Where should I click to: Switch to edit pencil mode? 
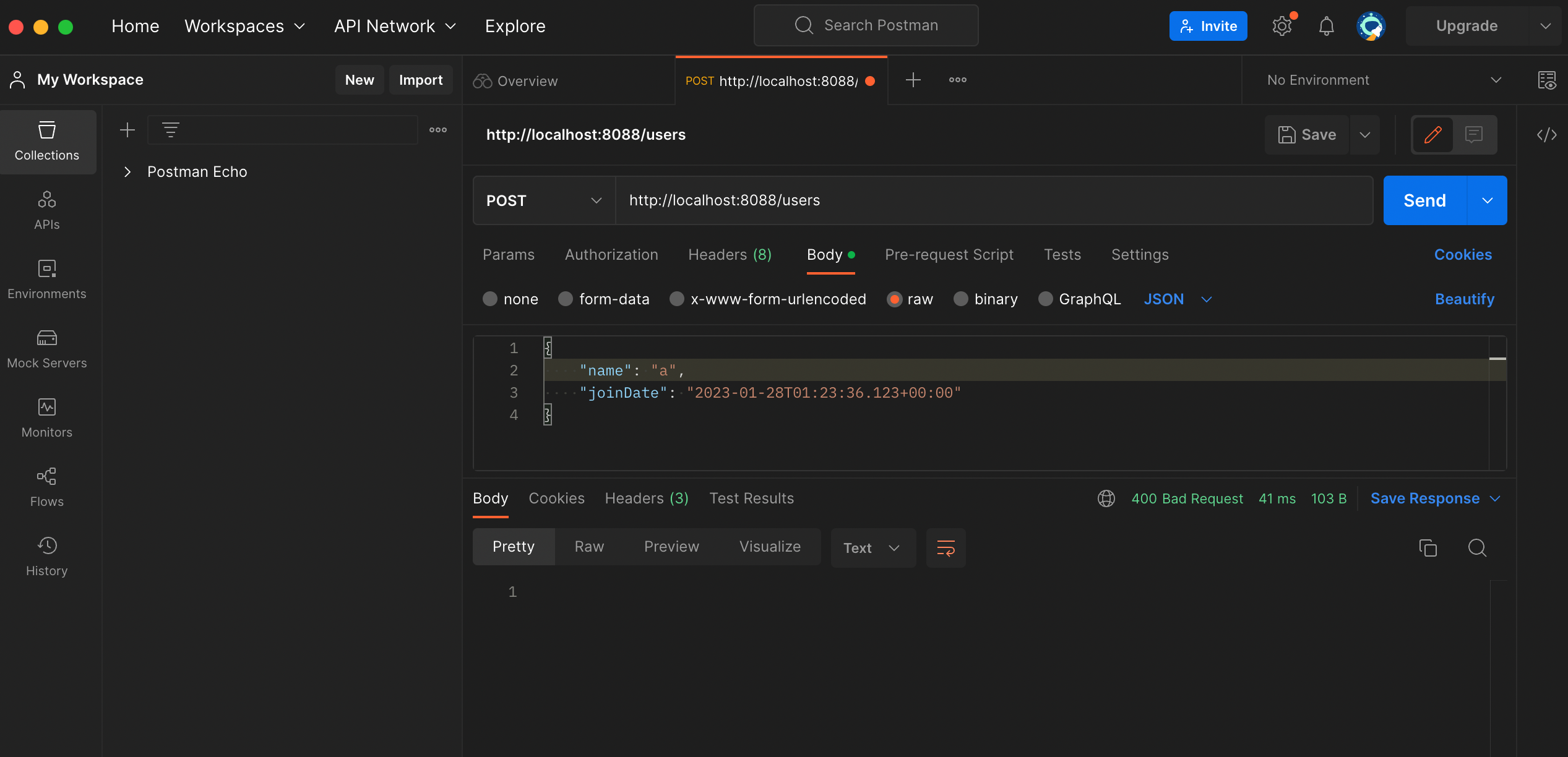point(1433,134)
